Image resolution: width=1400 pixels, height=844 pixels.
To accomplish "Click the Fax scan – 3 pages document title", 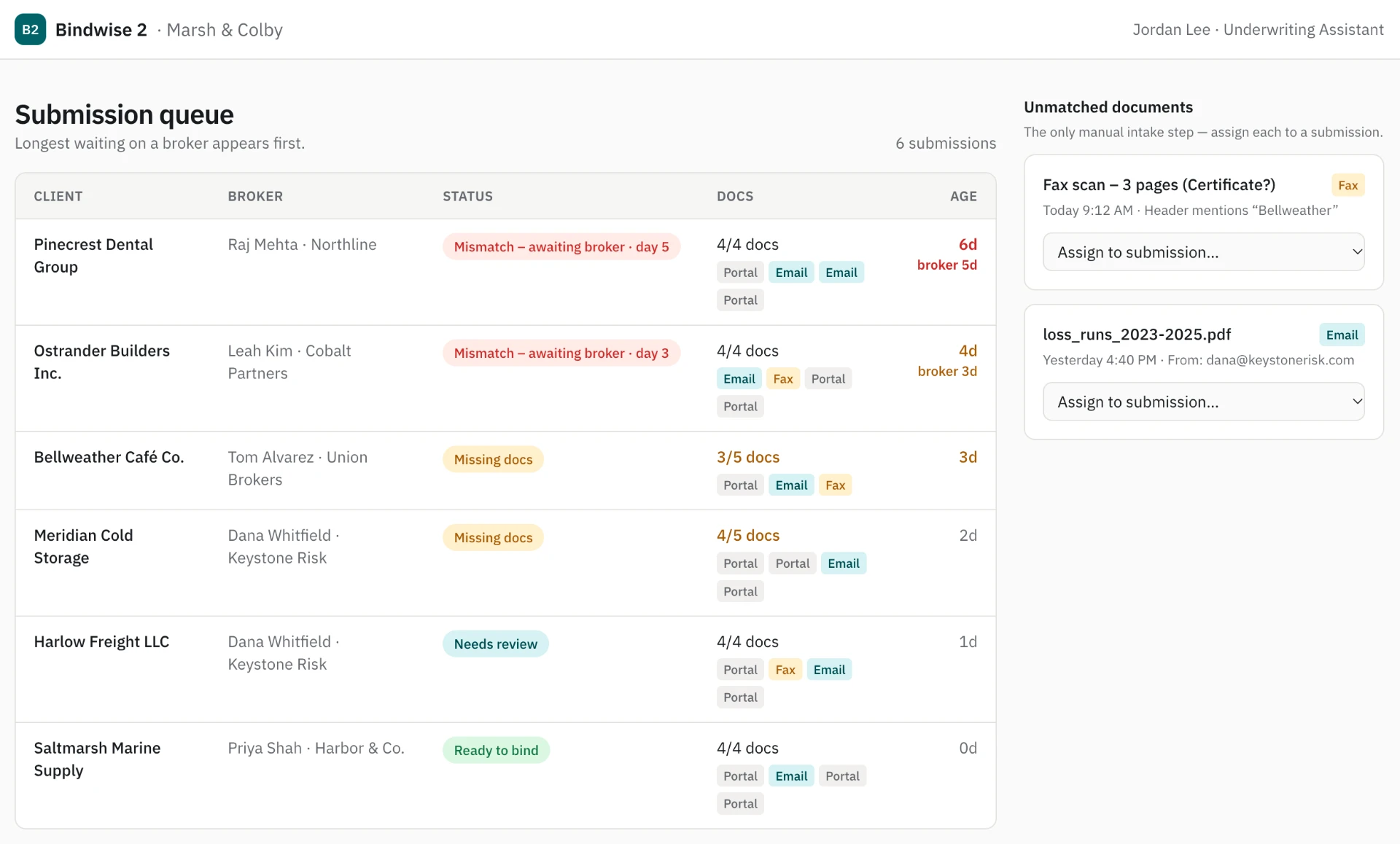I will coord(1159,185).
